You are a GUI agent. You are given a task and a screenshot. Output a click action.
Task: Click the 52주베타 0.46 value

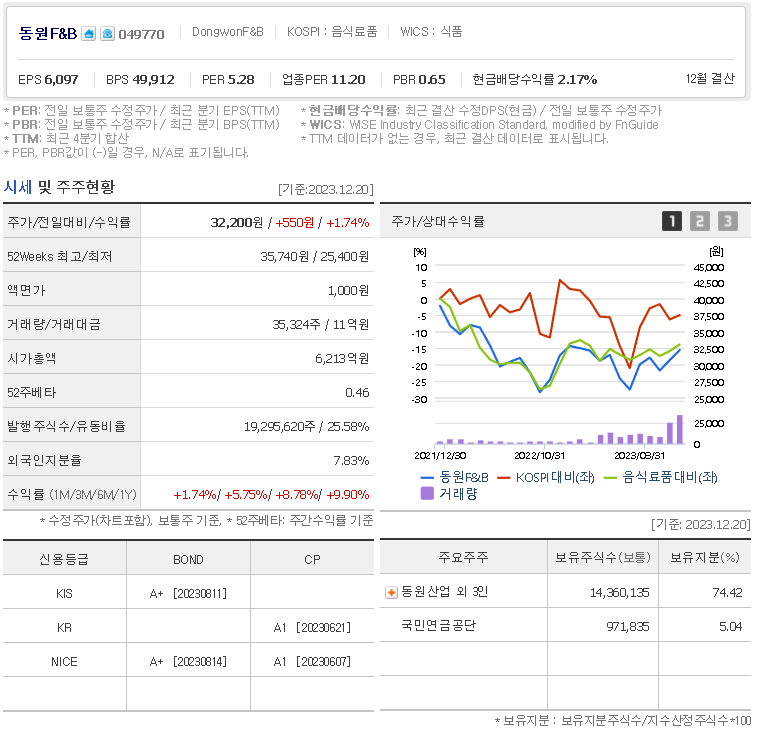(357, 393)
